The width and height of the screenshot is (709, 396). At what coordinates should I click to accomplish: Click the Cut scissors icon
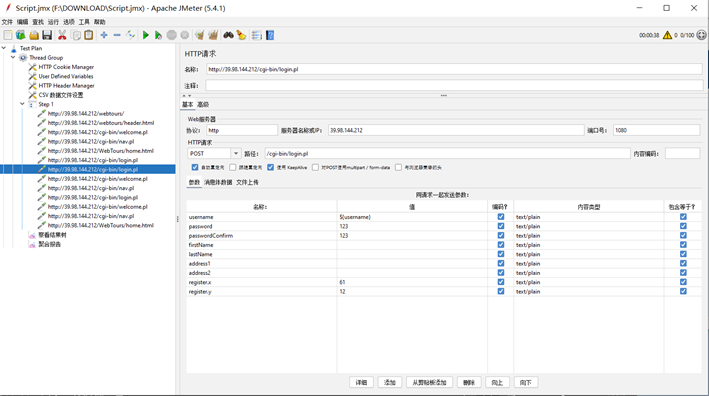[62, 35]
